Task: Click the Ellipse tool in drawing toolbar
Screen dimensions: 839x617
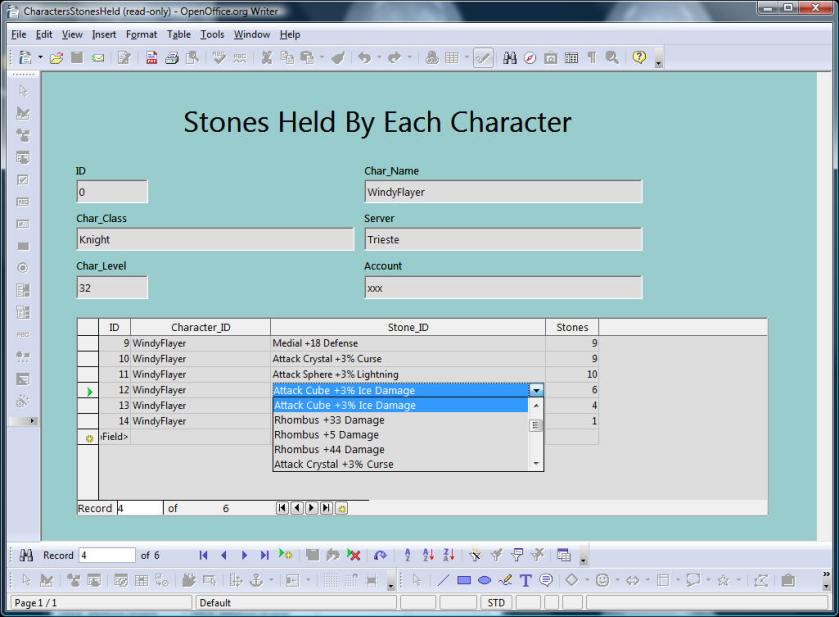Action: (x=484, y=580)
